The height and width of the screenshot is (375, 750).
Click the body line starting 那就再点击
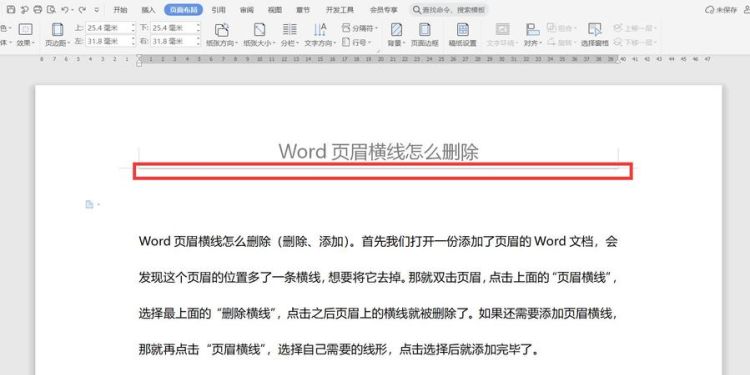point(339,350)
